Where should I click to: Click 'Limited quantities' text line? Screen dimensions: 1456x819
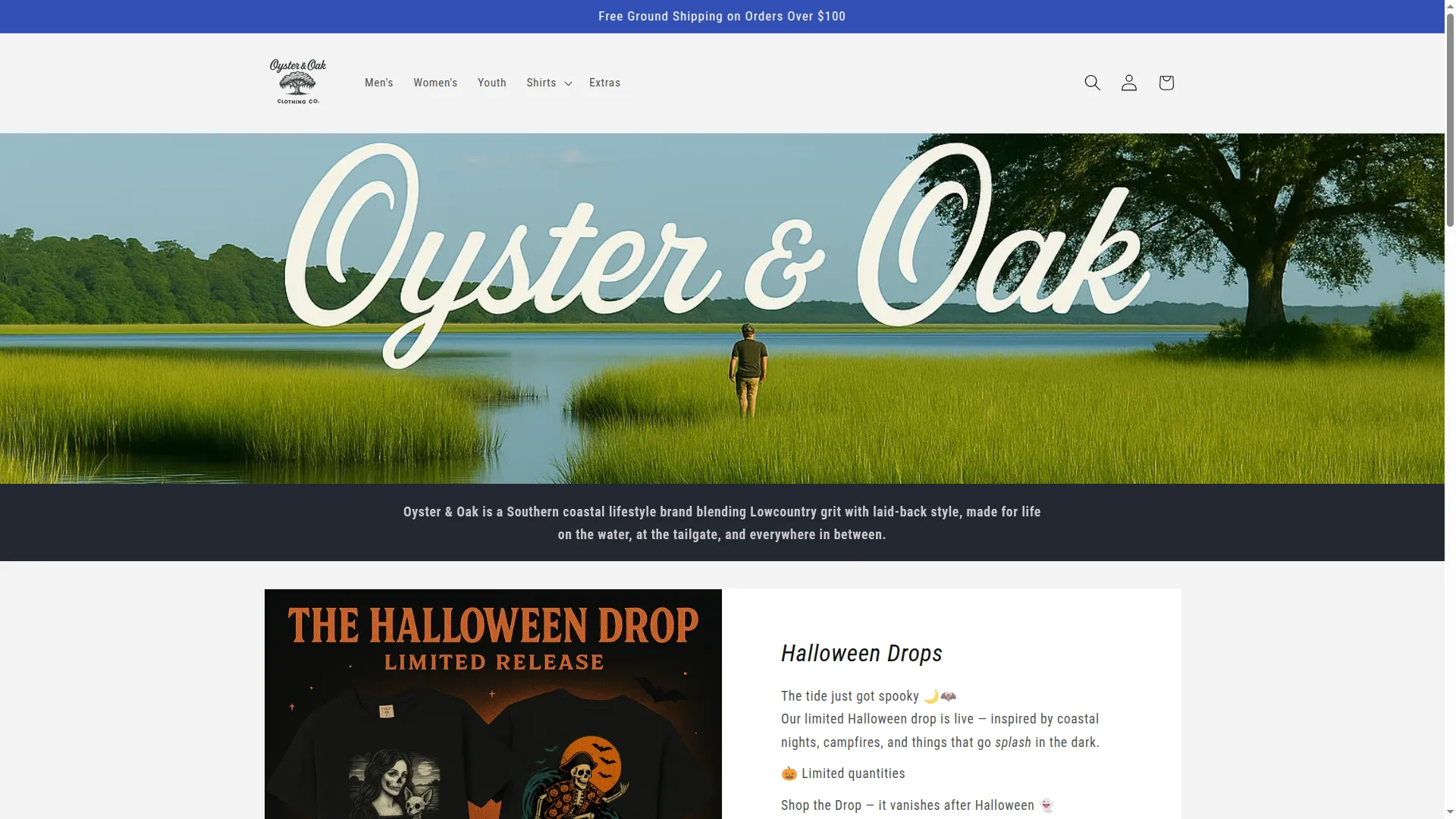click(x=843, y=773)
